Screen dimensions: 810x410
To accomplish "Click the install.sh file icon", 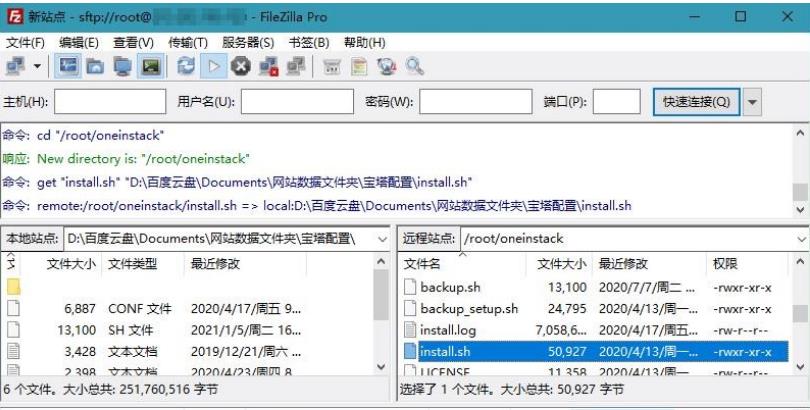I will pos(410,352).
